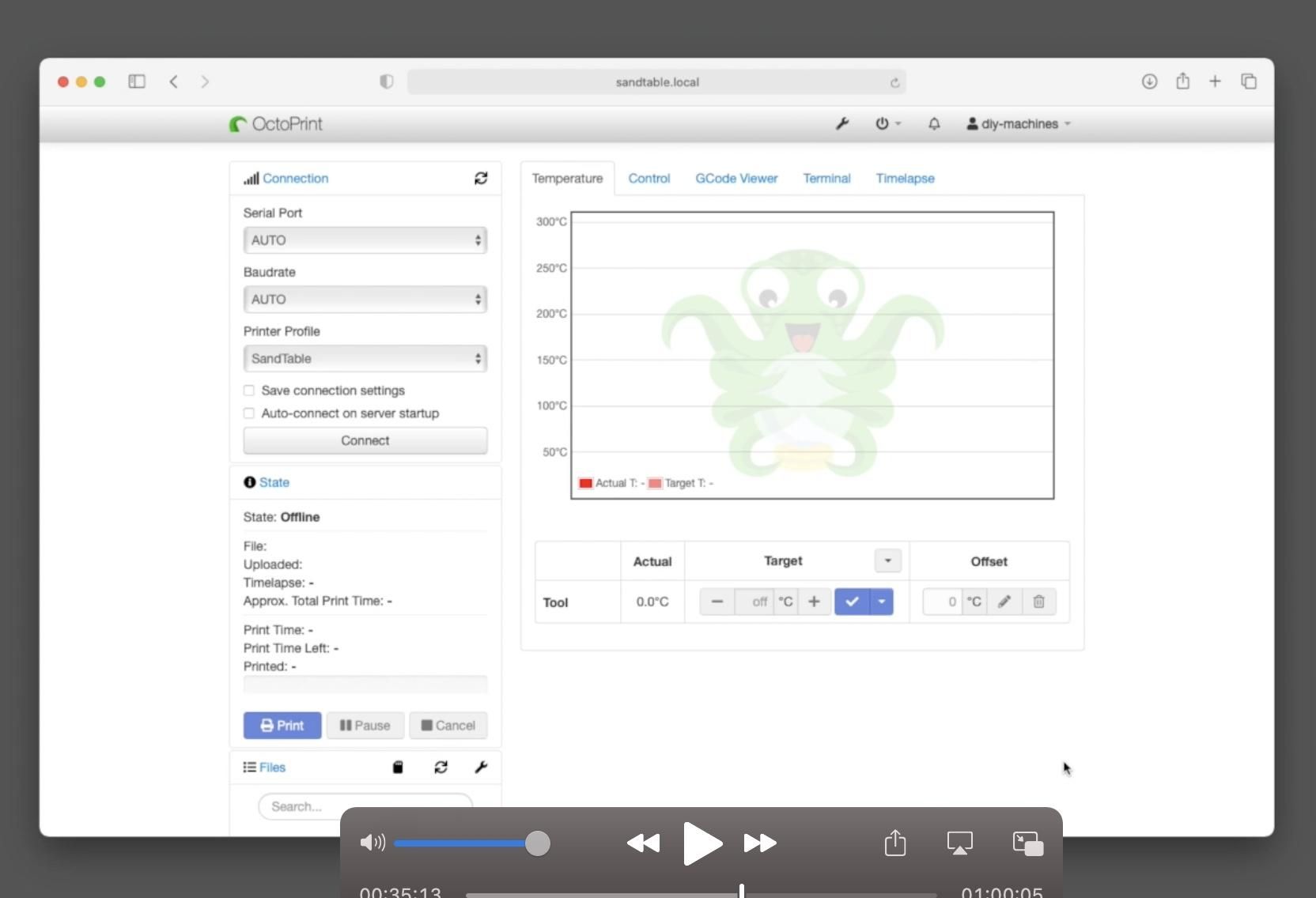Show Safari downloads
This screenshot has width=1316, height=898.
[x=1149, y=81]
